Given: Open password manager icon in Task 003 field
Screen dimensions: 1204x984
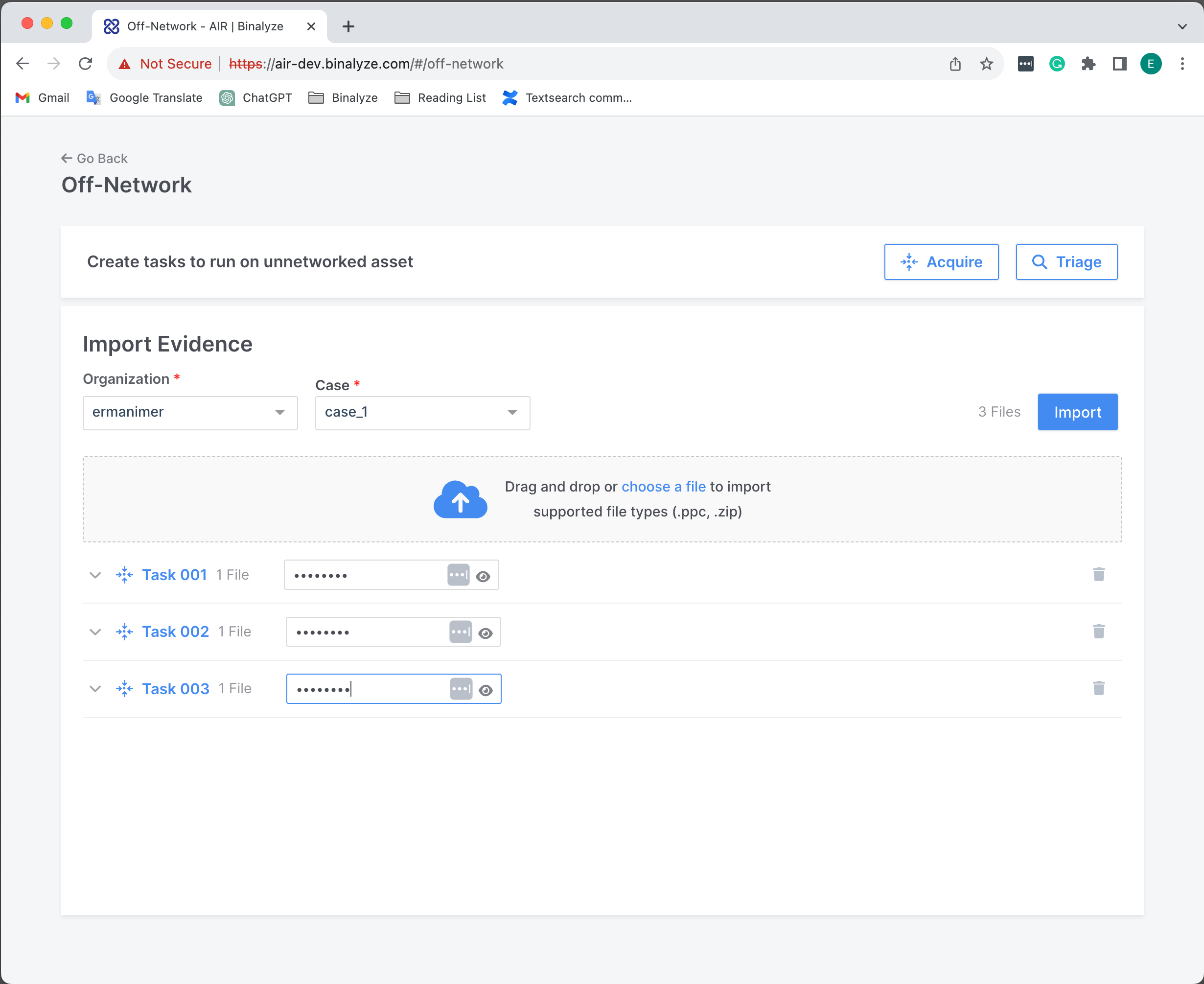Looking at the screenshot, I should (x=461, y=689).
